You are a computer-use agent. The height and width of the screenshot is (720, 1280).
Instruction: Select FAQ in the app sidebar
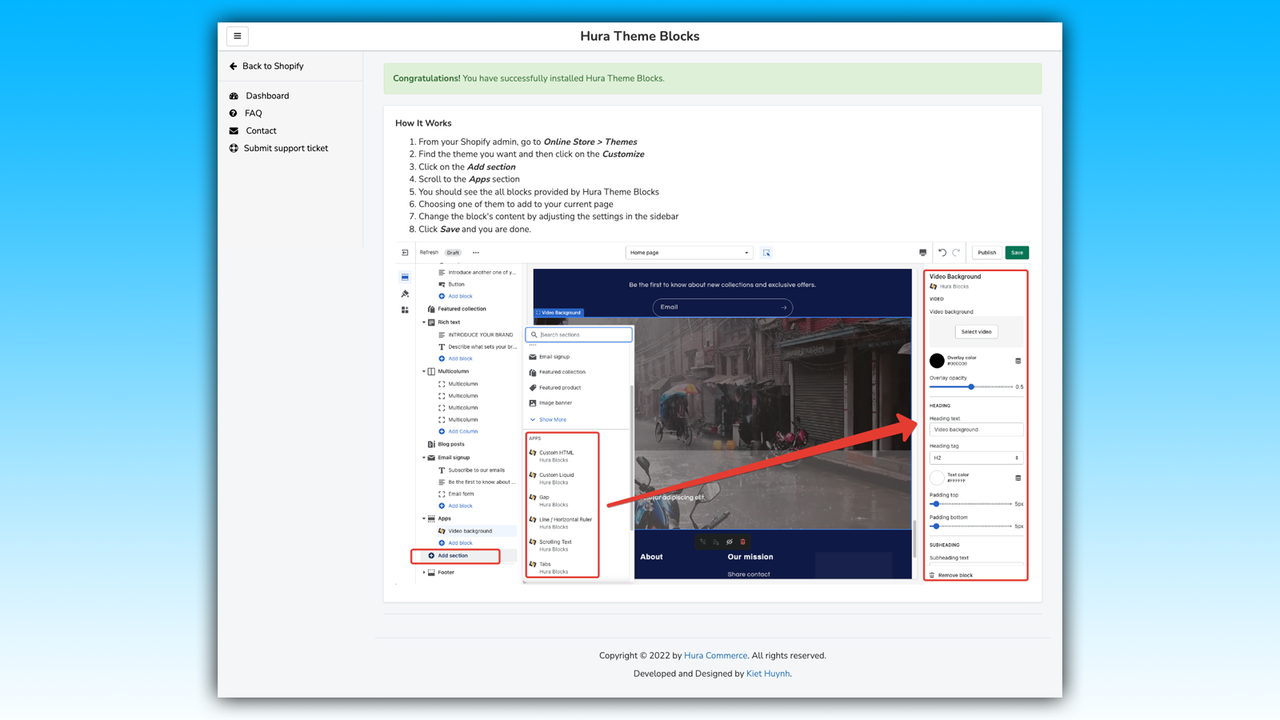point(253,112)
